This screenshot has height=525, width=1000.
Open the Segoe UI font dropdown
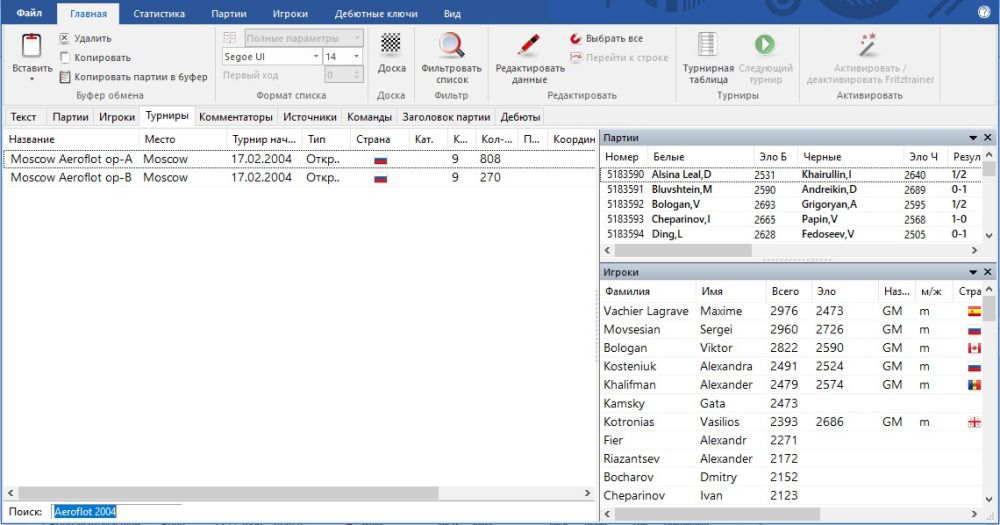(314, 58)
